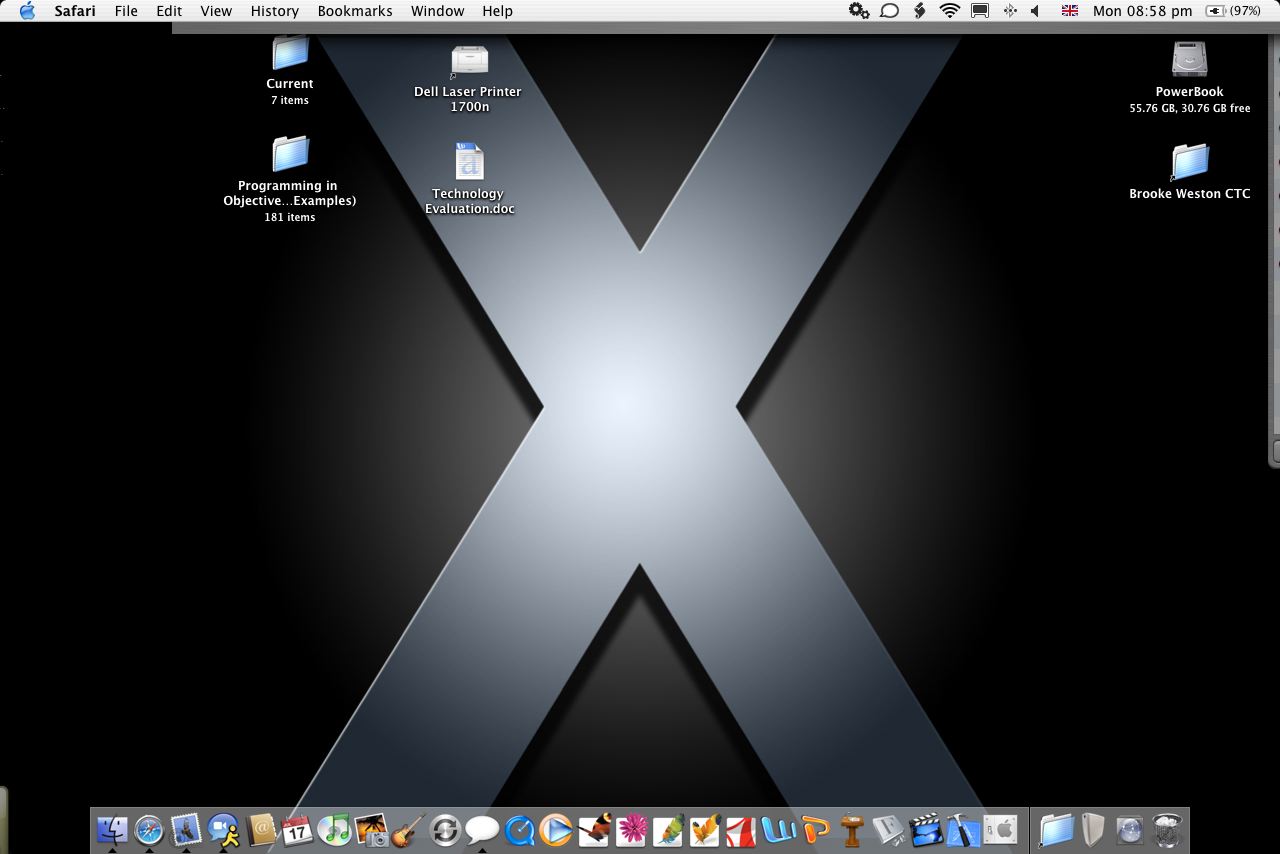Open the green feather pen app icon

coord(667,830)
